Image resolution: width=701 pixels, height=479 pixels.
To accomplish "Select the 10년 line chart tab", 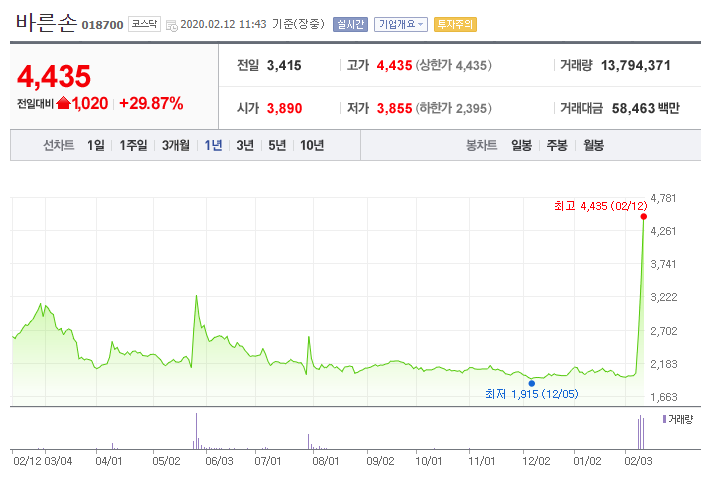I will click(312, 145).
